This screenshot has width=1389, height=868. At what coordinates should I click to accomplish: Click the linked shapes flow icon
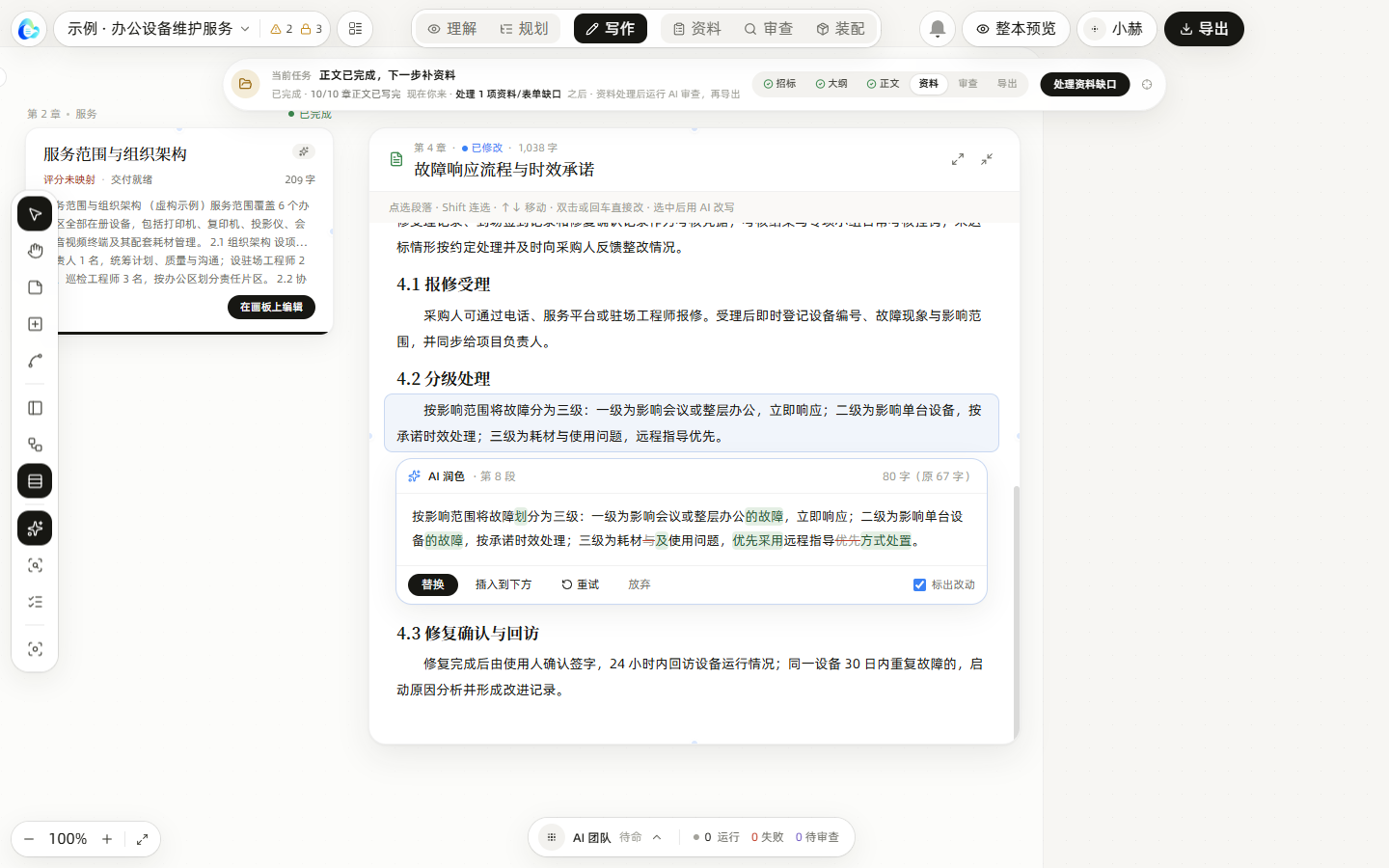pyautogui.click(x=35, y=445)
